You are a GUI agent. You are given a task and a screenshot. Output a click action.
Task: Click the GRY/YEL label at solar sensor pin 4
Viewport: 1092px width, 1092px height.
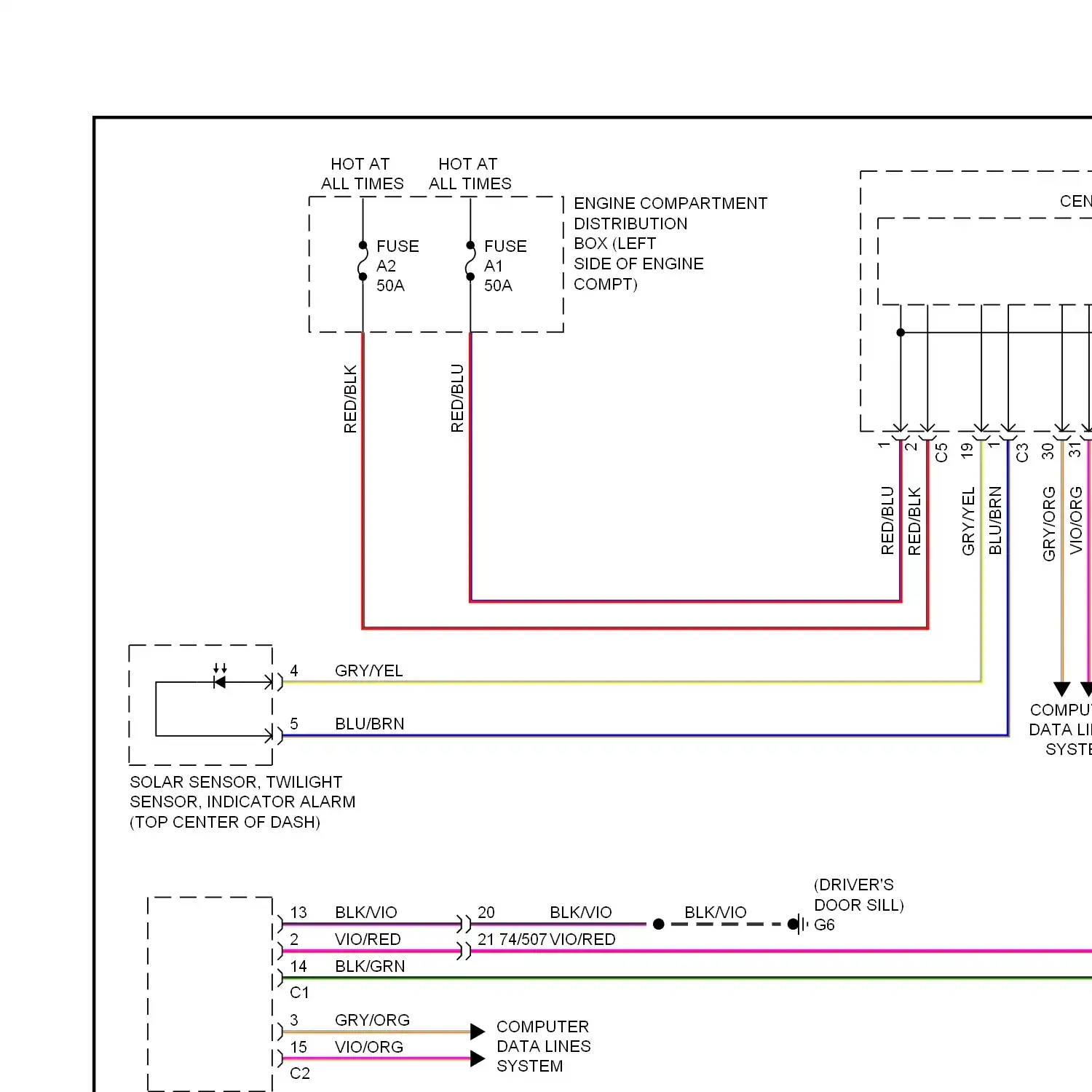point(368,670)
